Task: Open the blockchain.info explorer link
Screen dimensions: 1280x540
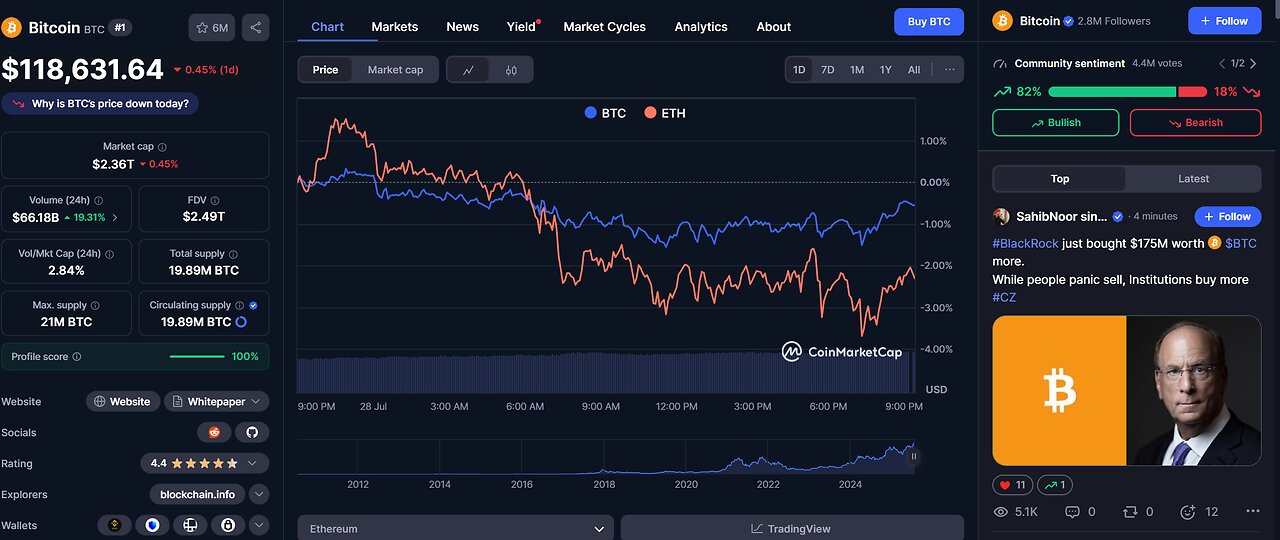Action: click(x=198, y=494)
